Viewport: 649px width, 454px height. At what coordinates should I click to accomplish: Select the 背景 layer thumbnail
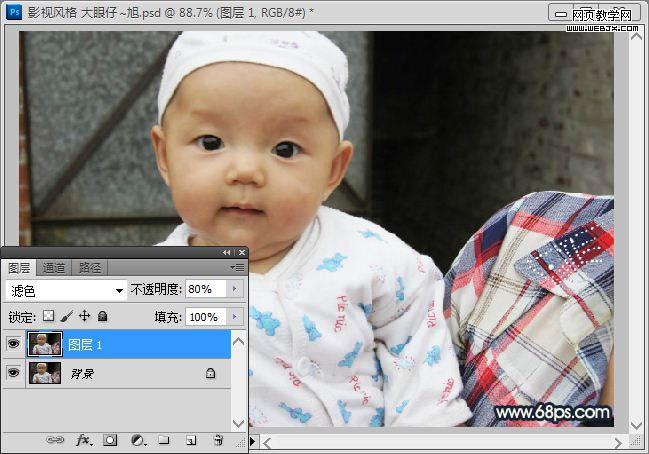click(x=45, y=373)
